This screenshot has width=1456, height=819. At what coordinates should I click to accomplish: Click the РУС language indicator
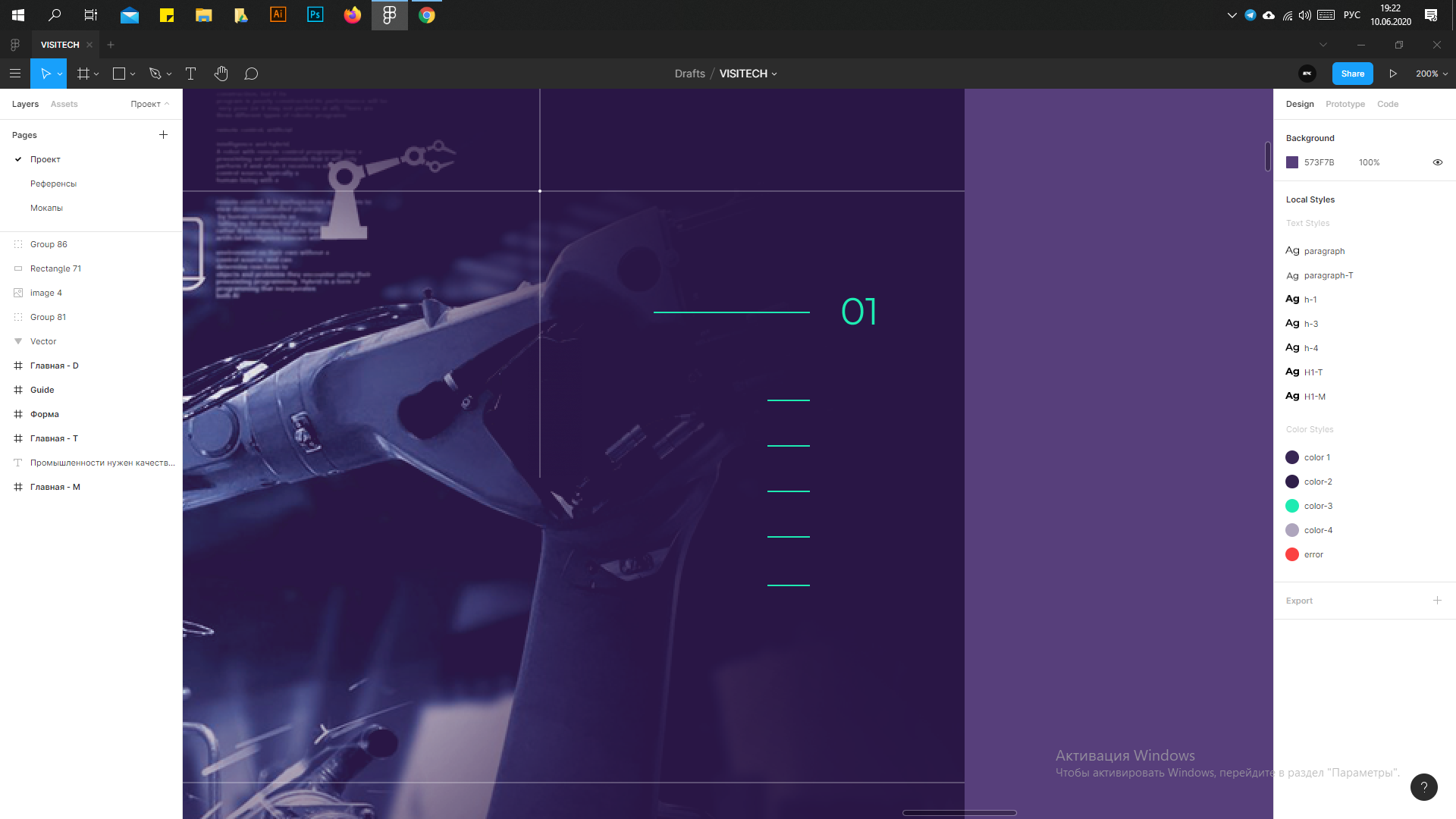click(1351, 15)
